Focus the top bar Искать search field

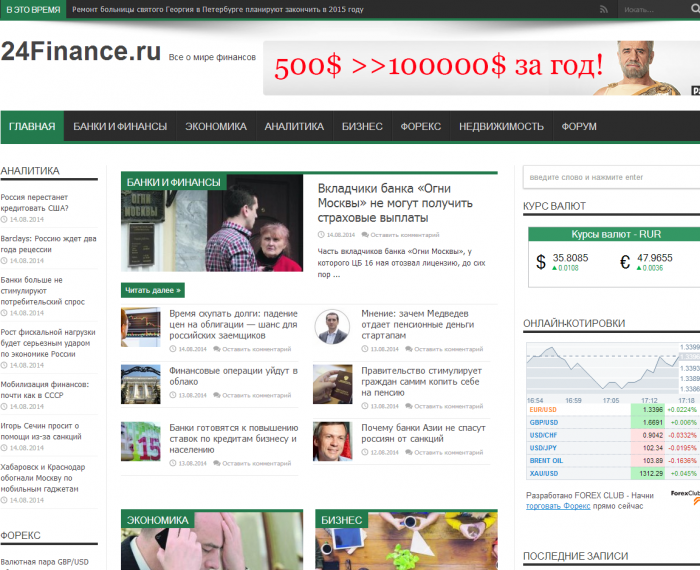(x=652, y=9)
